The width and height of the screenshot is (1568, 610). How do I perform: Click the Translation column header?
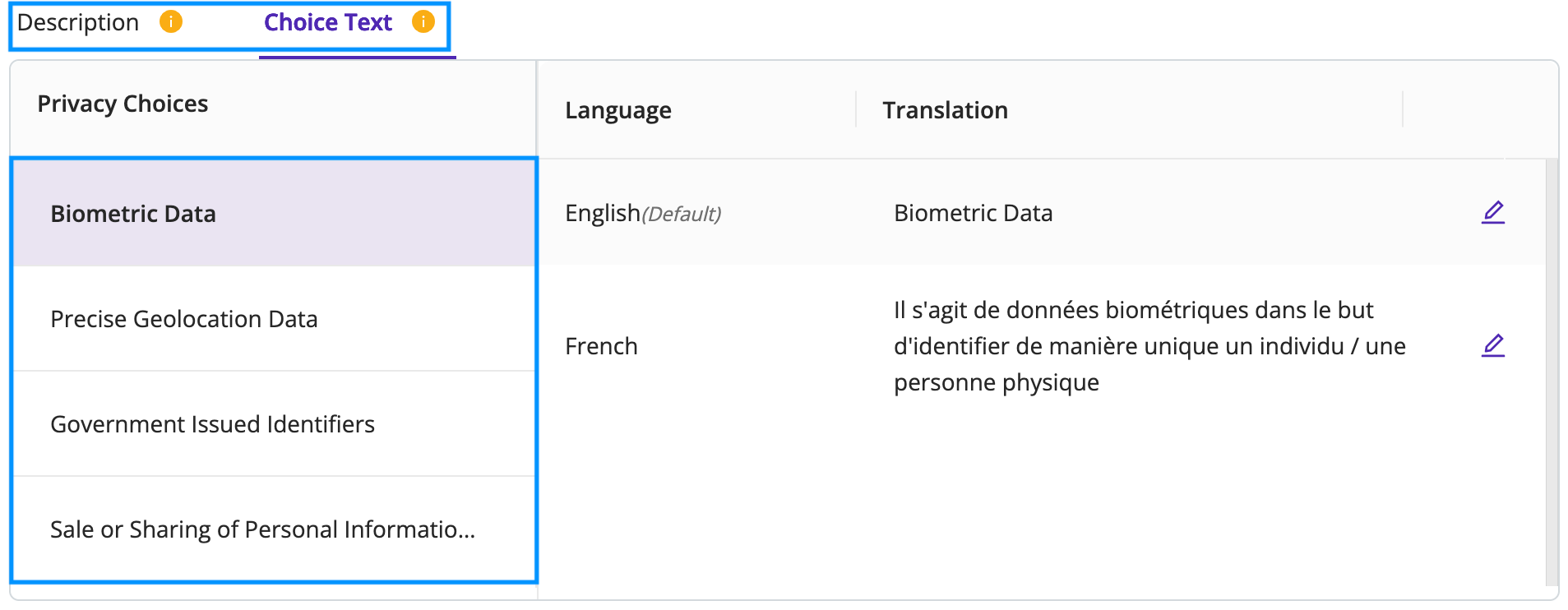(x=945, y=110)
